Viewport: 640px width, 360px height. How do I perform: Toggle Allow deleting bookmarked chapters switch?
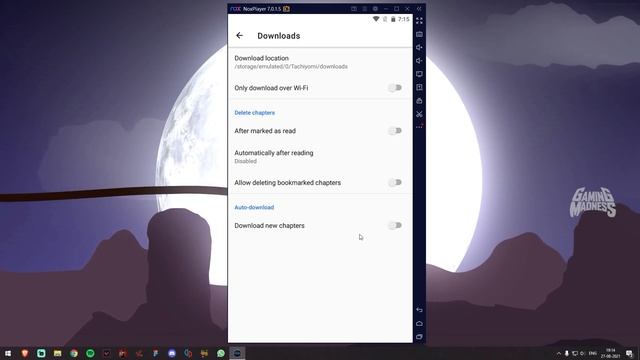(395, 182)
